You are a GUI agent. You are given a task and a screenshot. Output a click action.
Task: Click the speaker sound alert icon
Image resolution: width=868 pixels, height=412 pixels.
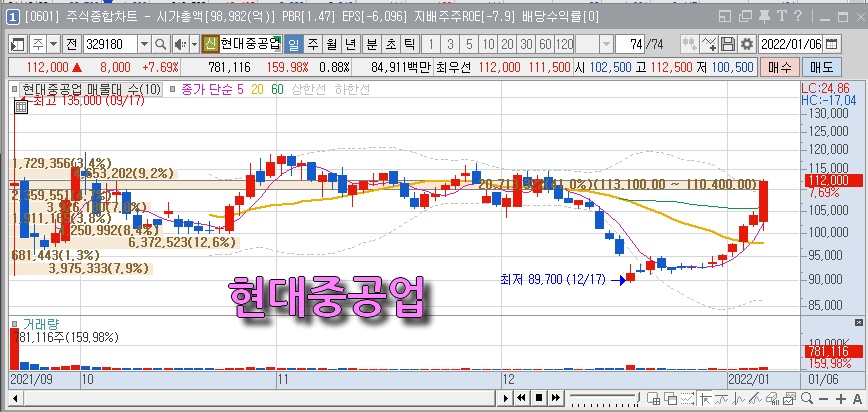tap(180, 44)
